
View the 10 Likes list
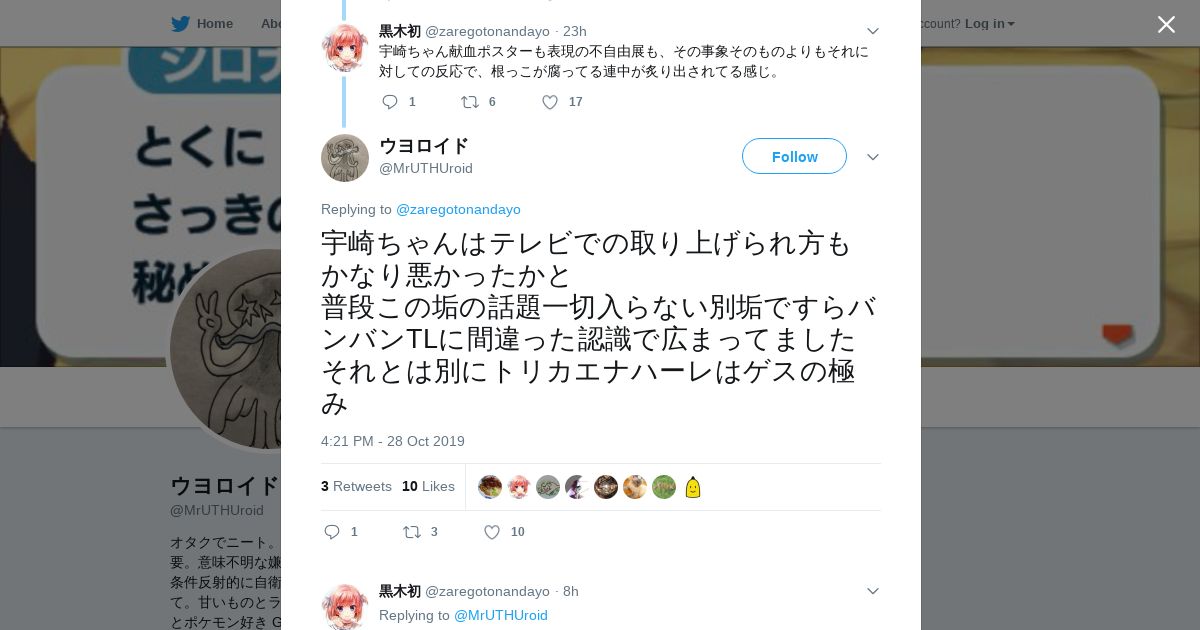428,486
